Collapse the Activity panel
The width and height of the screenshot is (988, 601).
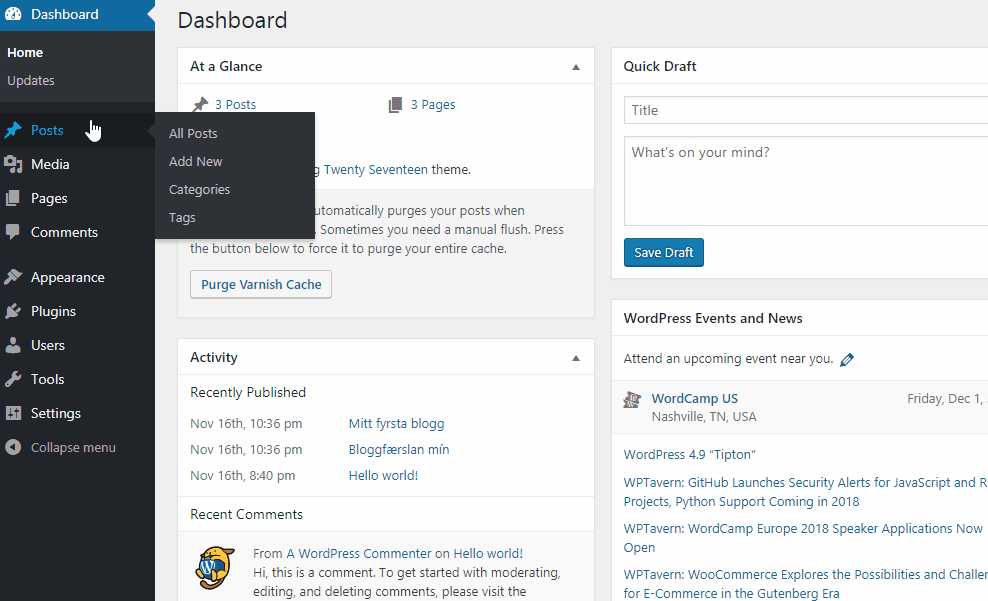[x=575, y=358]
